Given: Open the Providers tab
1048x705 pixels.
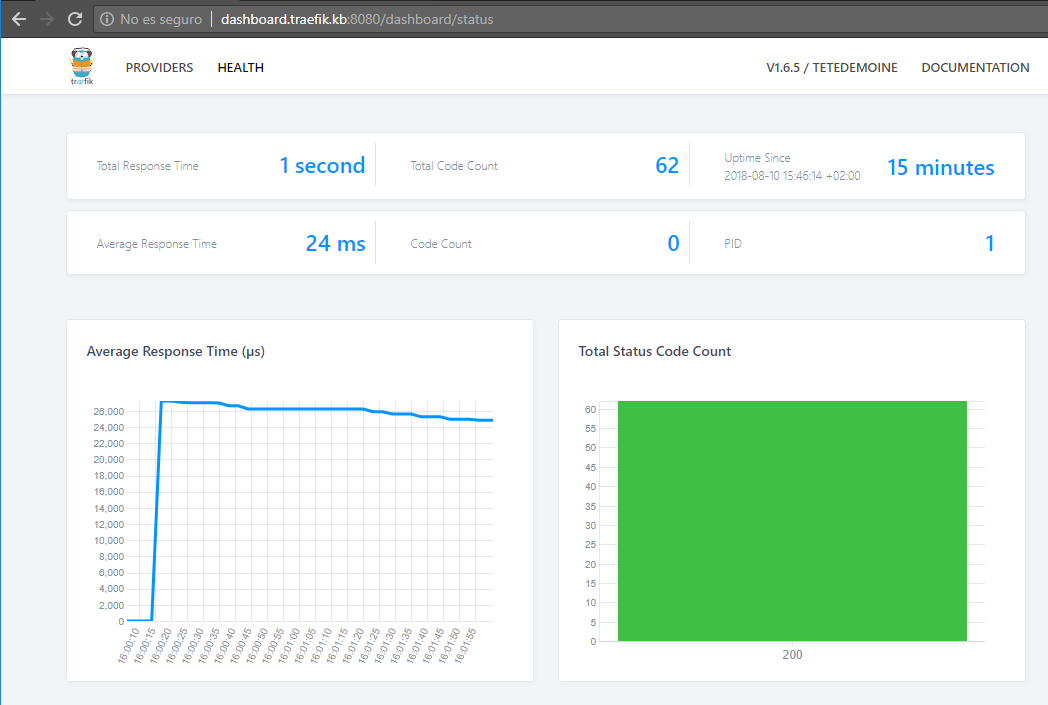Looking at the screenshot, I should pos(159,67).
